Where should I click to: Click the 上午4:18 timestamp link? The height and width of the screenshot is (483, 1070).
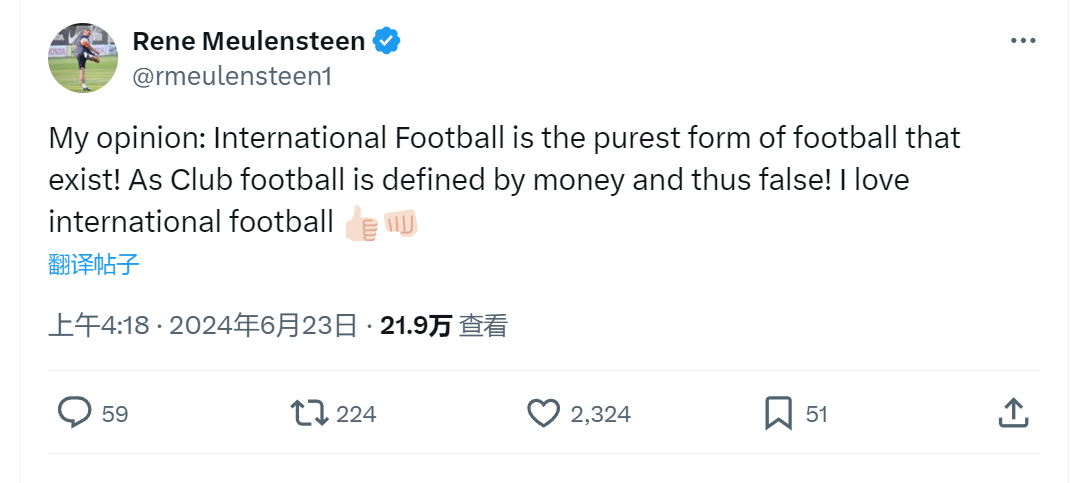pos(99,325)
